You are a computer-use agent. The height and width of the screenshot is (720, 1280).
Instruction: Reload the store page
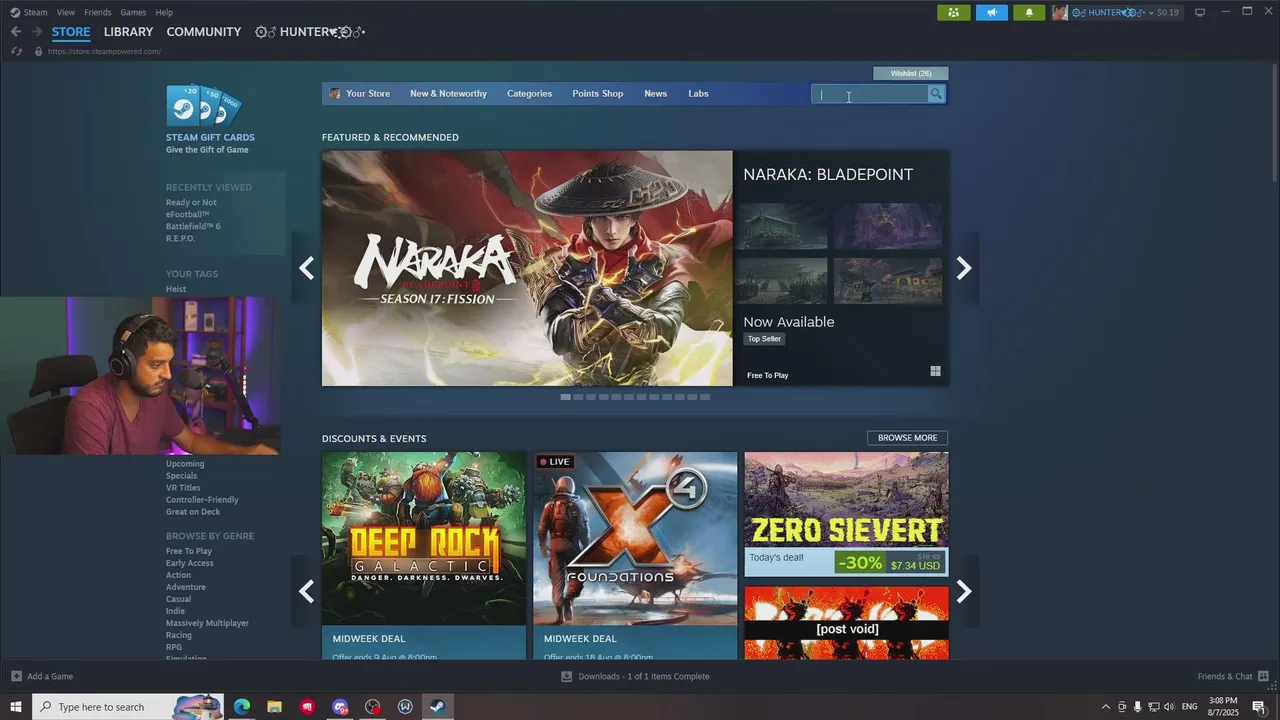pyautogui.click(x=15, y=51)
